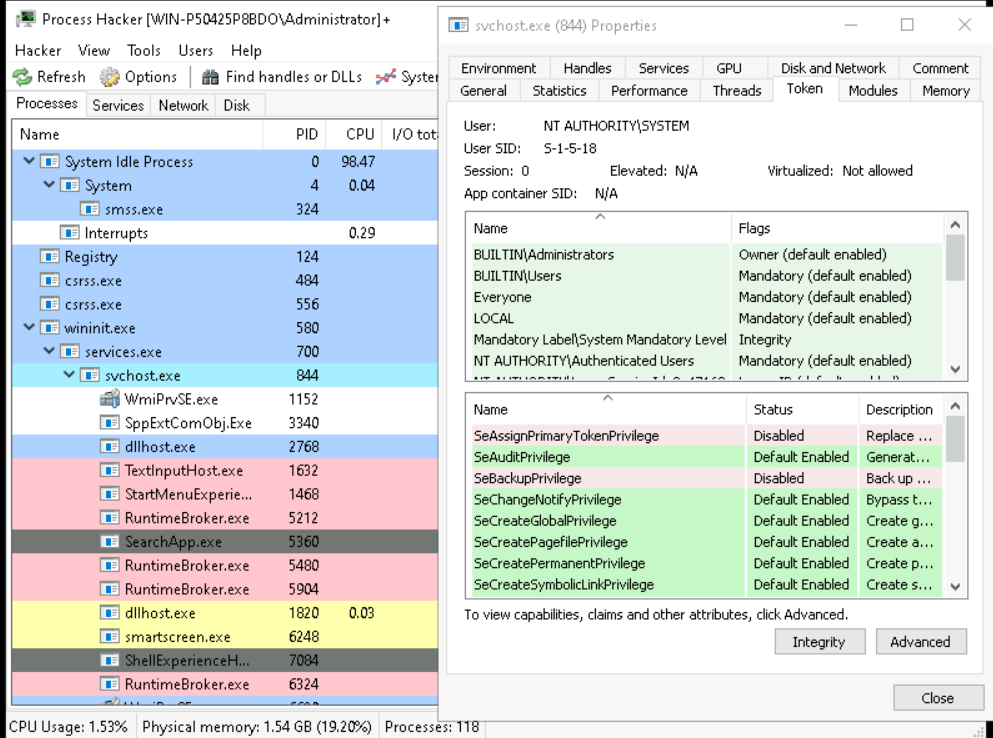
Task: Collapse the System Idle Process tree node
Action: click(29, 161)
